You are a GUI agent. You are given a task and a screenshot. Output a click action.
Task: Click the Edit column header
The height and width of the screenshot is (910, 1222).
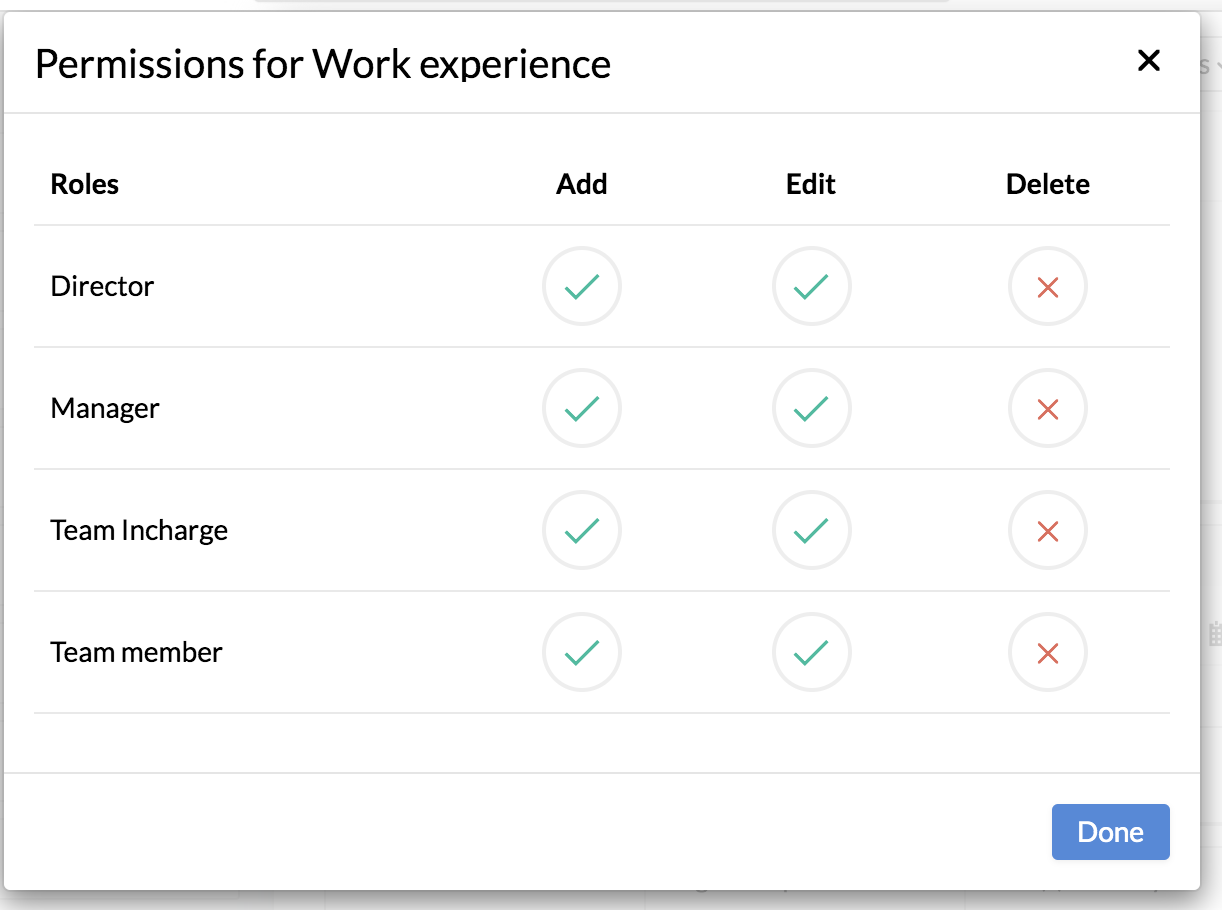(x=811, y=185)
